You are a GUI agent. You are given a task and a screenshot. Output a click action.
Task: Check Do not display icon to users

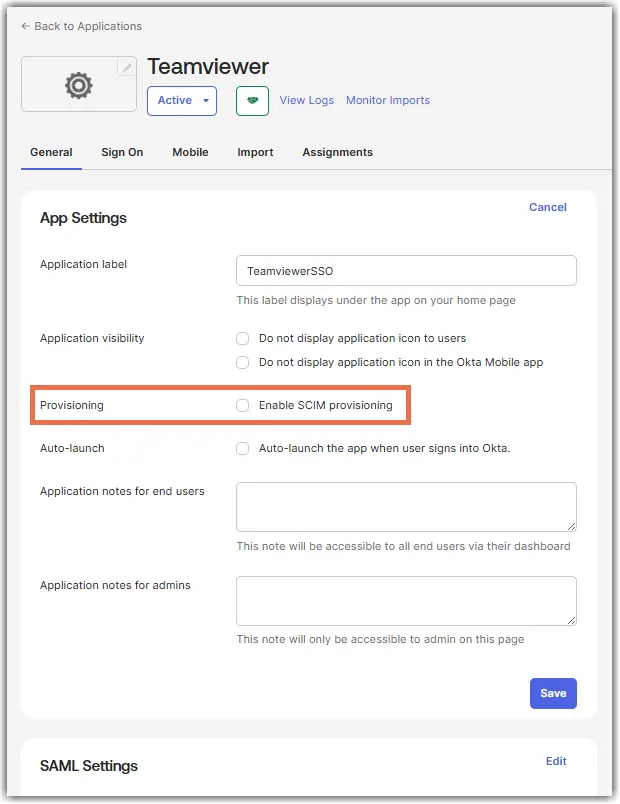(243, 338)
